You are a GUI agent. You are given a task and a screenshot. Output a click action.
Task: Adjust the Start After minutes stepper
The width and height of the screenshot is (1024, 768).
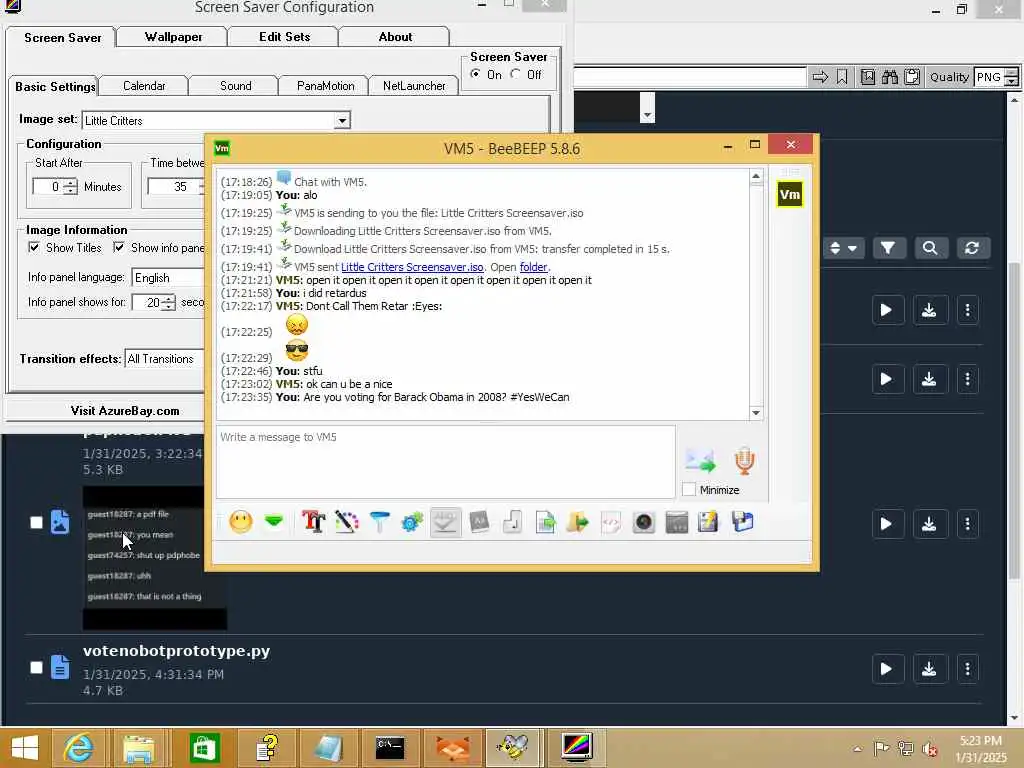(x=70, y=187)
